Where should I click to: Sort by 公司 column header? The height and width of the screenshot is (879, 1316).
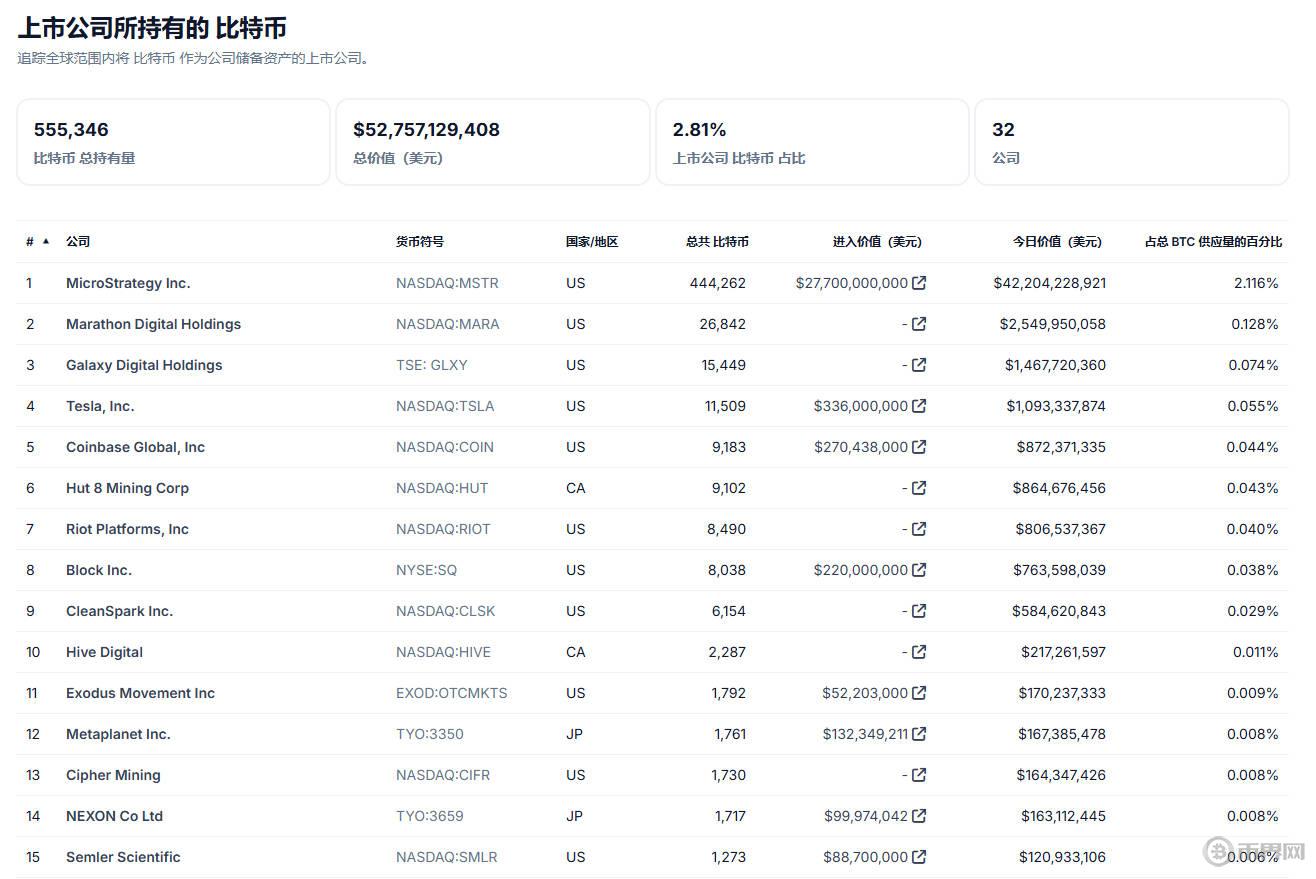78,242
